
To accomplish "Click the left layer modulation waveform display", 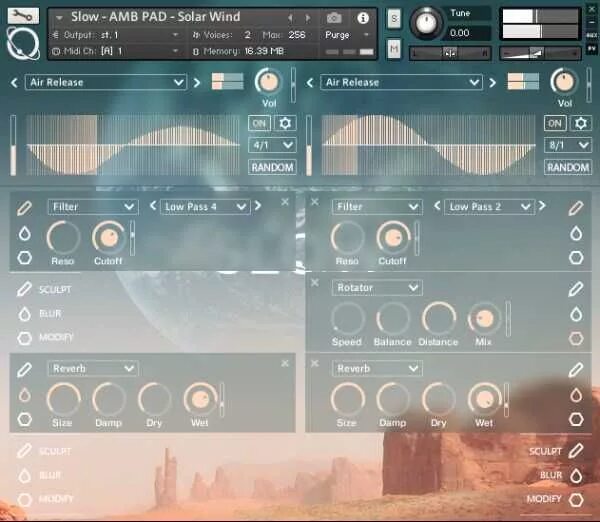I will [133, 145].
